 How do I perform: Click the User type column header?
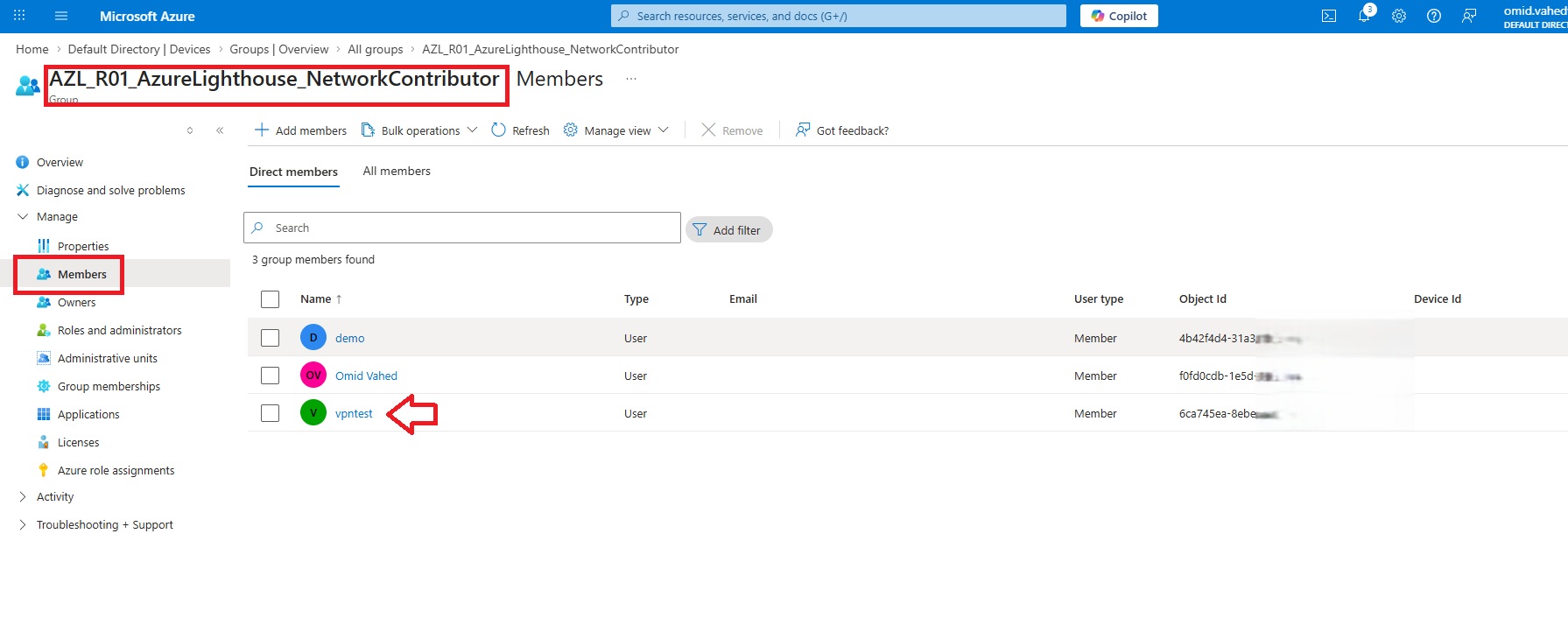[x=1099, y=298]
